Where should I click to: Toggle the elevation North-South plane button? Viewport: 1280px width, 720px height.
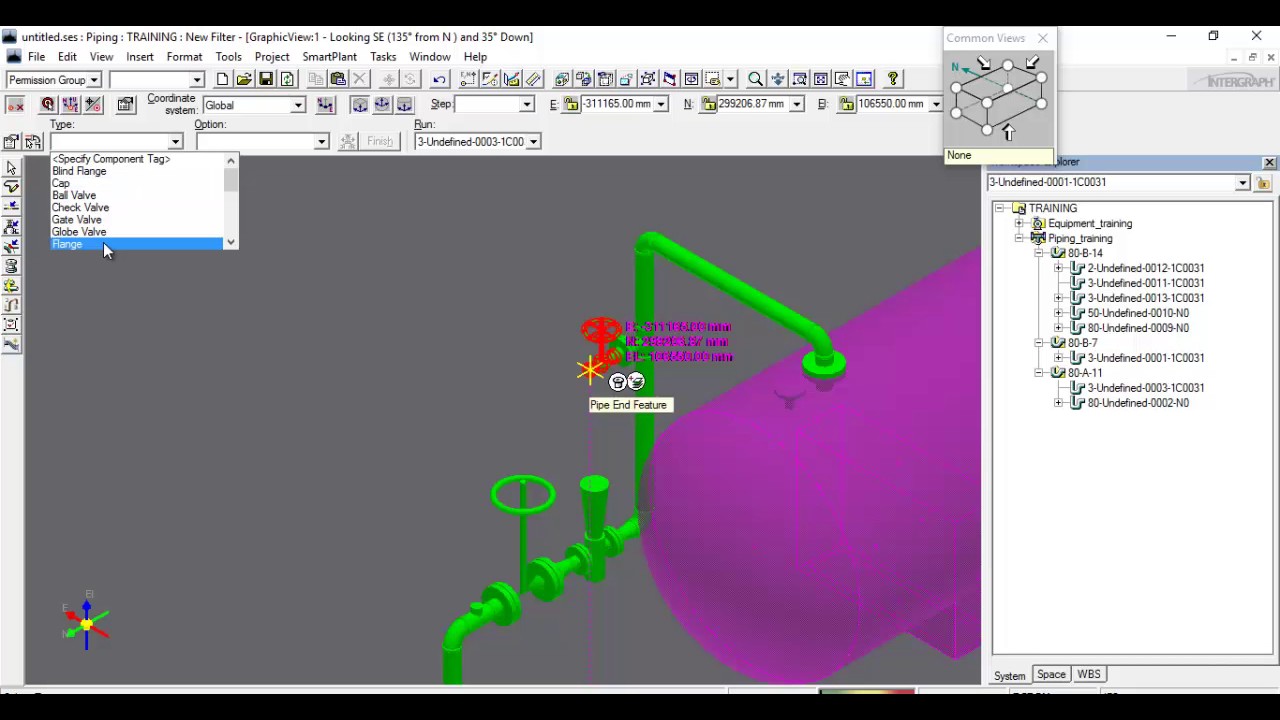[x=404, y=105]
